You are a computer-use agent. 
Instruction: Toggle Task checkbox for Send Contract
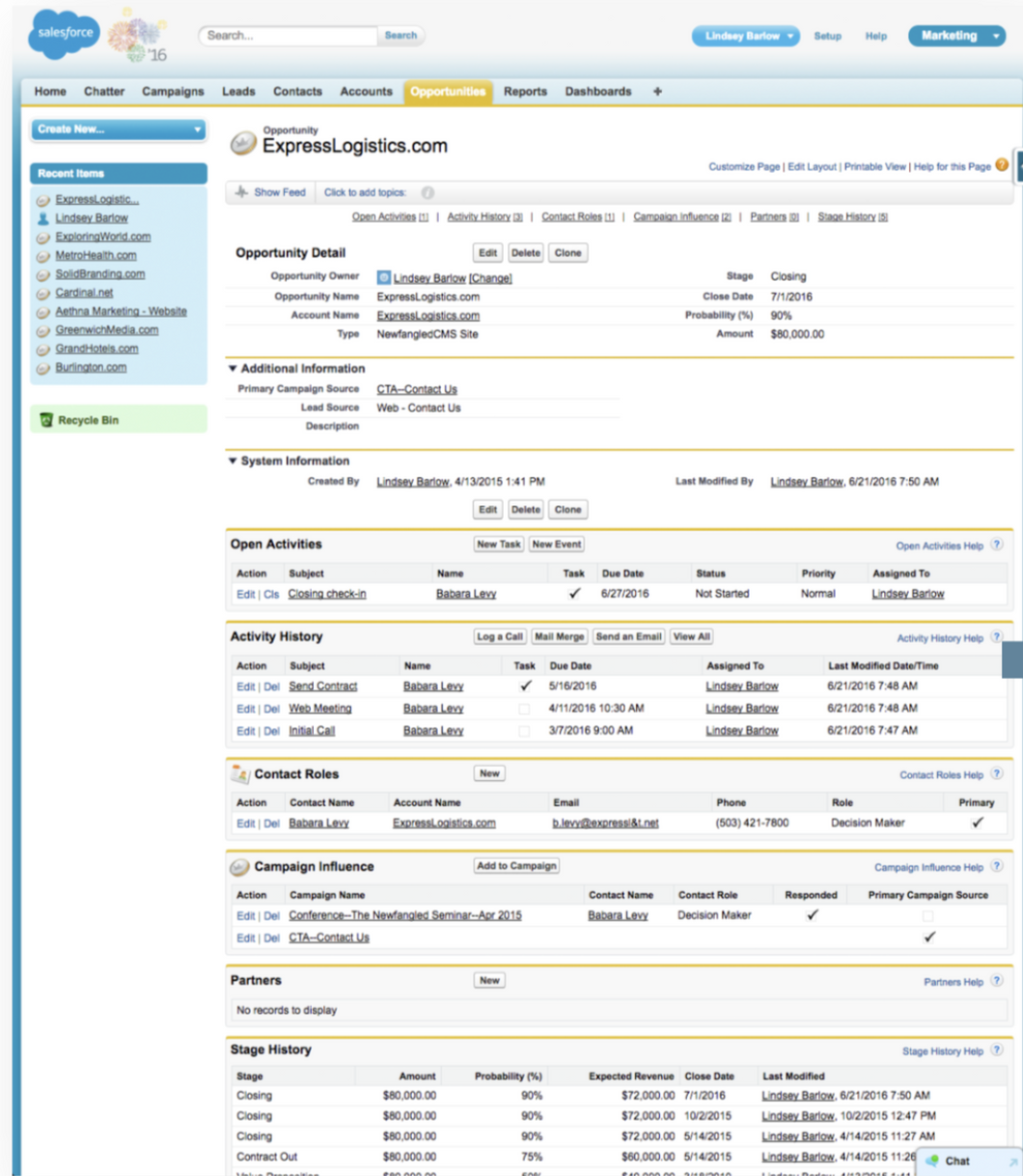coord(525,686)
